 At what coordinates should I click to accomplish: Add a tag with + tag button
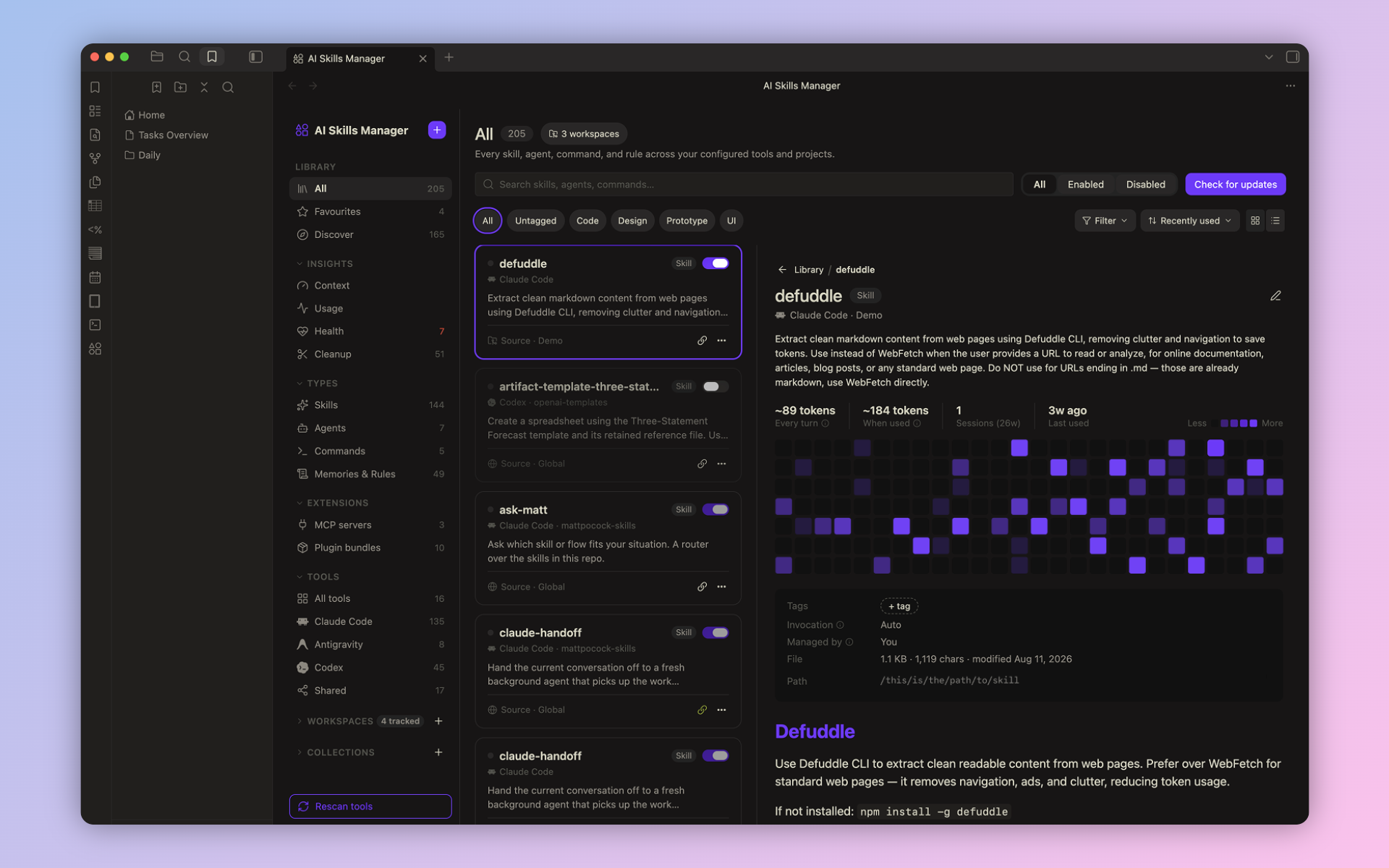pyautogui.click(x=899, y=606)
